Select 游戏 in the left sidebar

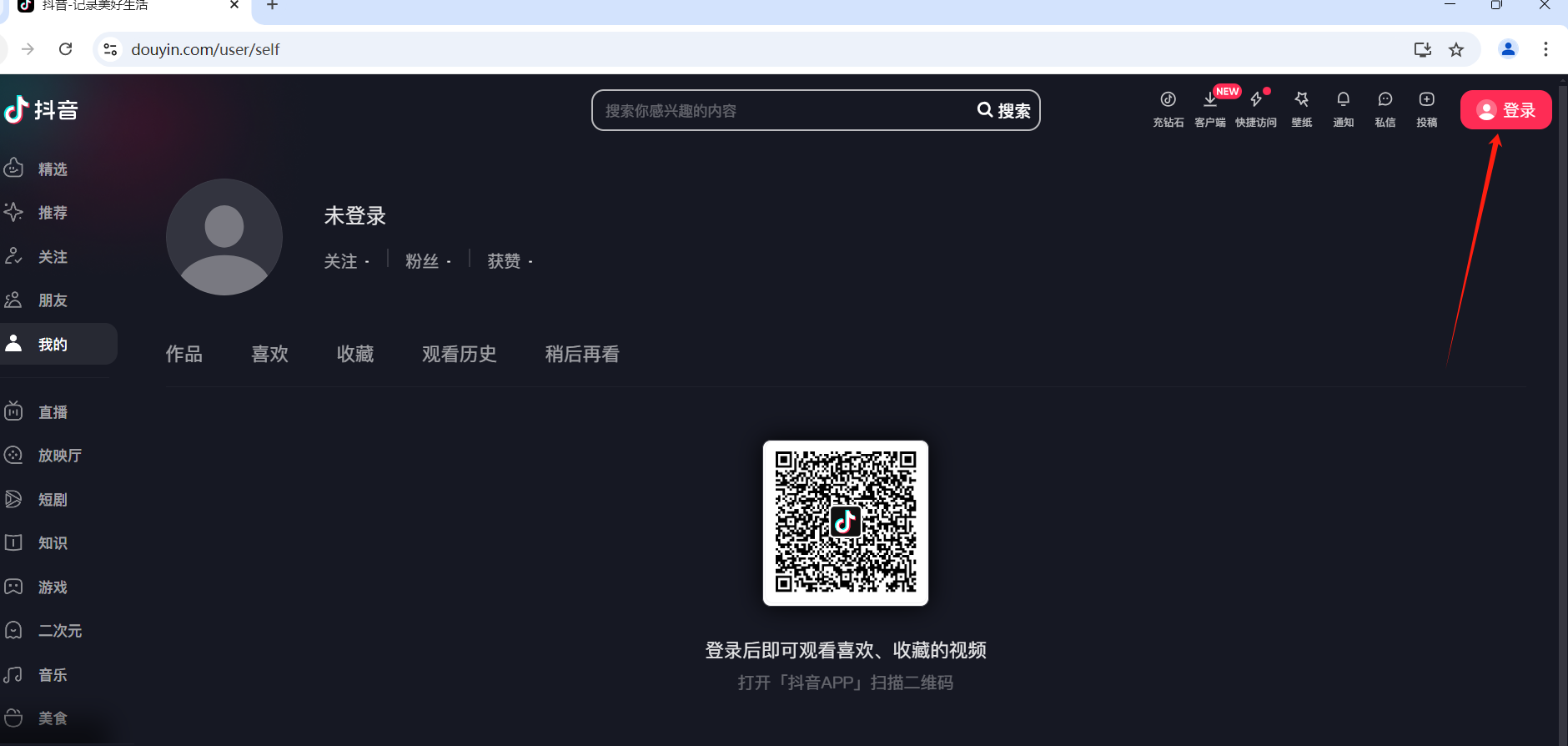pyautogui.click(x=52, y=587)
